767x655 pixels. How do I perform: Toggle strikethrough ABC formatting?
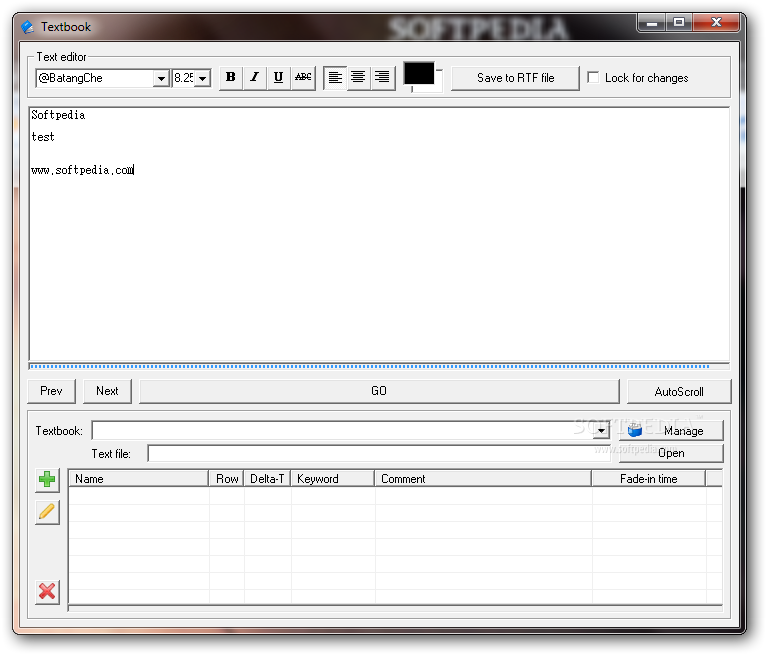tap(303, 77)
